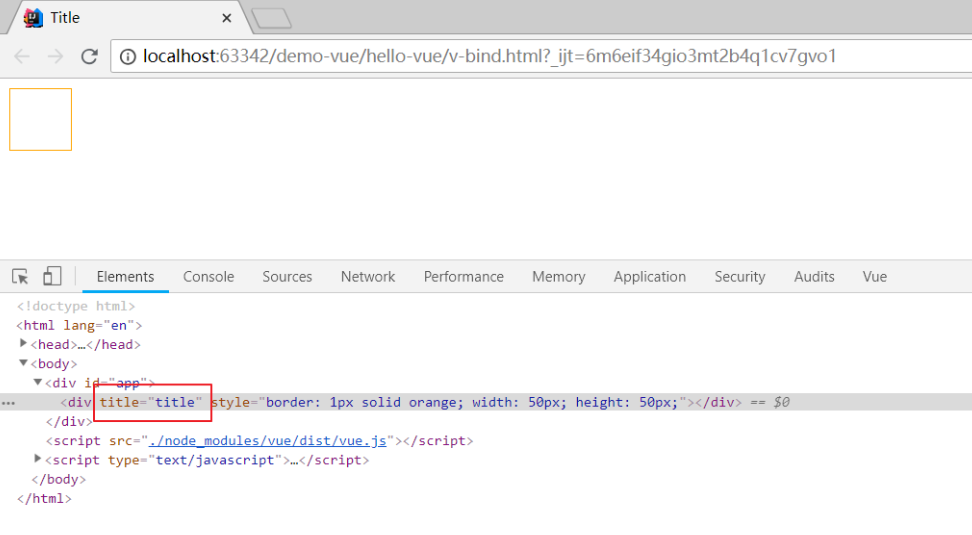Open the Audits tab
The width and height of the screenshot is (972, 535).
coord(814,276)
